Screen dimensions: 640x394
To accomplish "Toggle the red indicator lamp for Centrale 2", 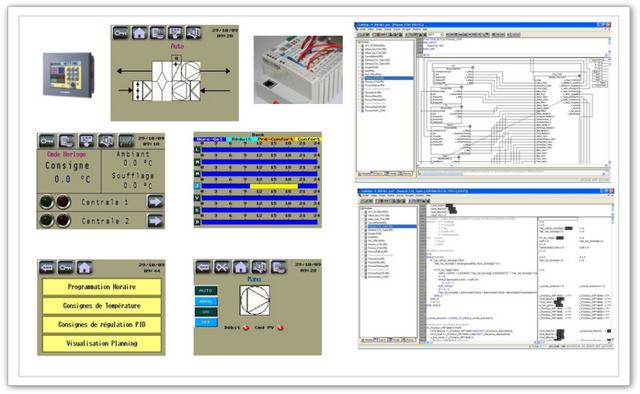I will [63, 221].
